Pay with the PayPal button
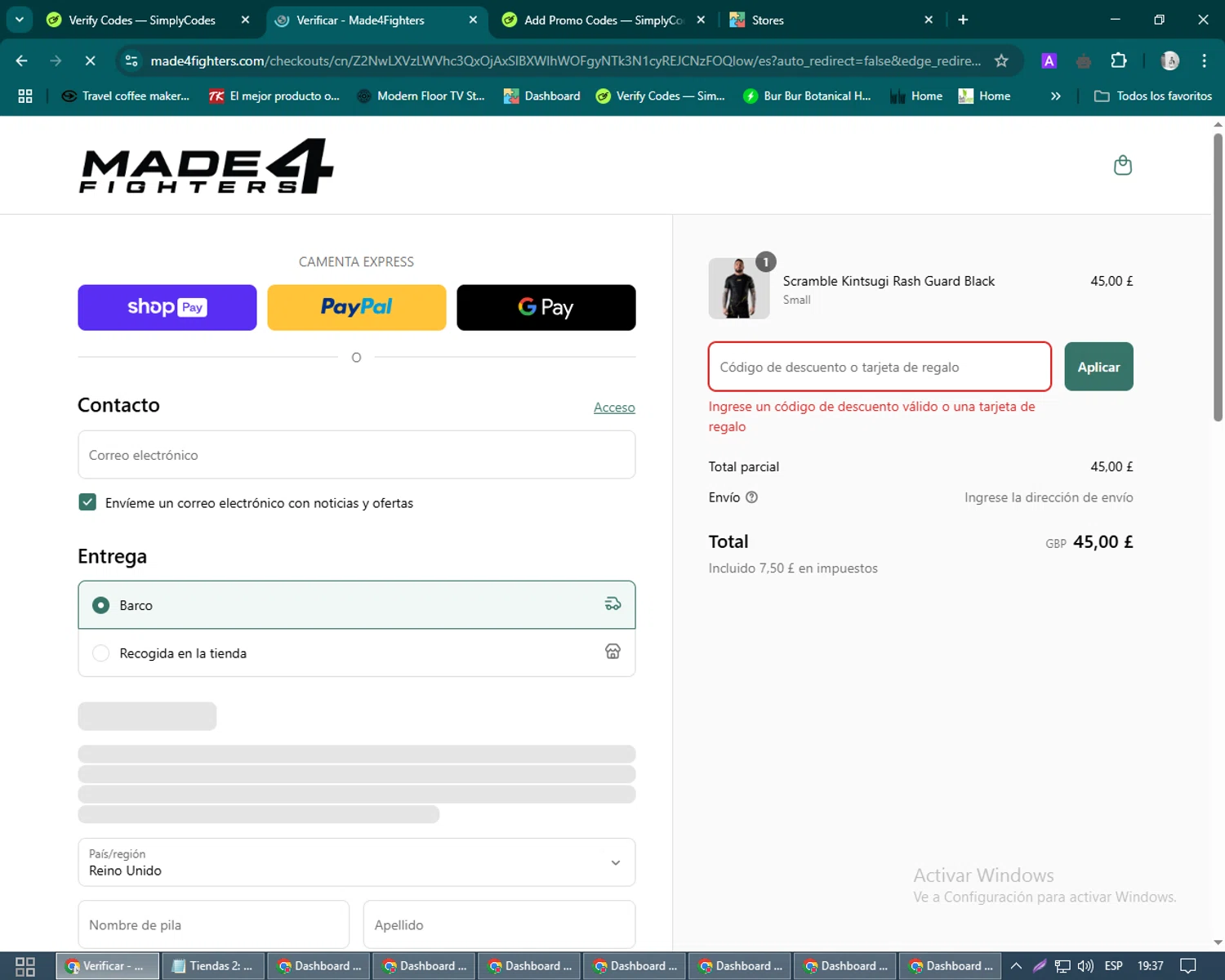 click(x=357, y=307)
